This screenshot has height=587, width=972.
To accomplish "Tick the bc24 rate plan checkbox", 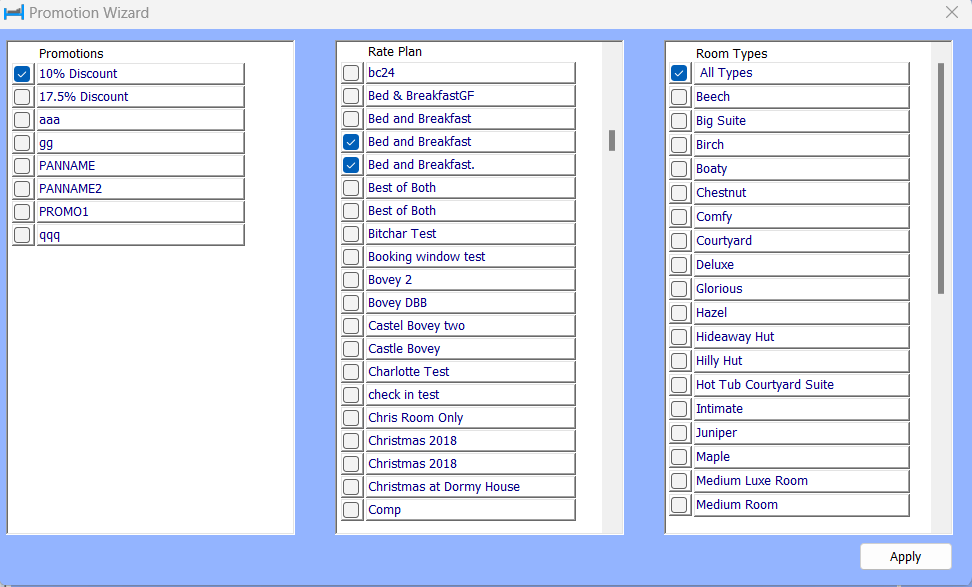I will [x=351, y=73].
